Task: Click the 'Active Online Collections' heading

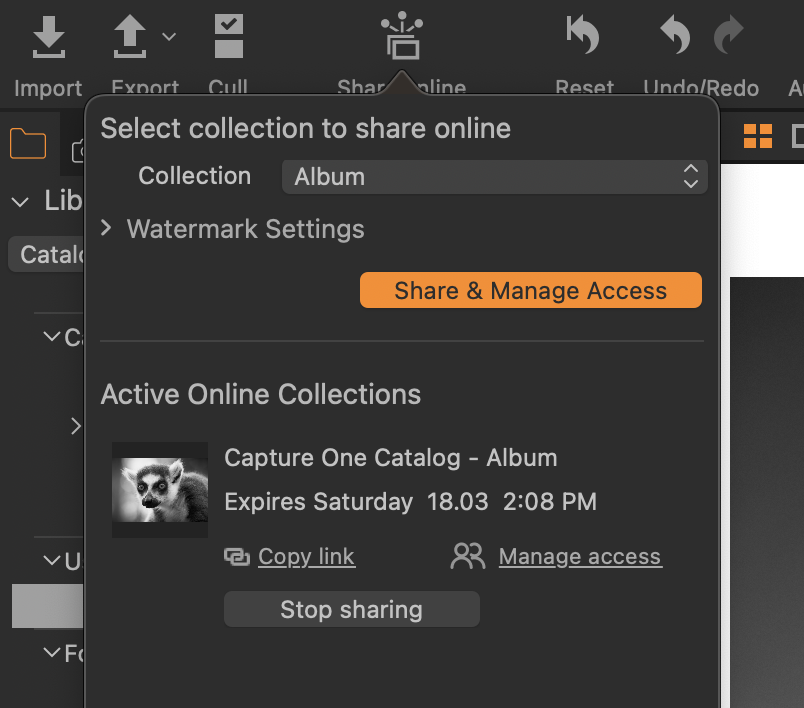Action: (260, 394)
